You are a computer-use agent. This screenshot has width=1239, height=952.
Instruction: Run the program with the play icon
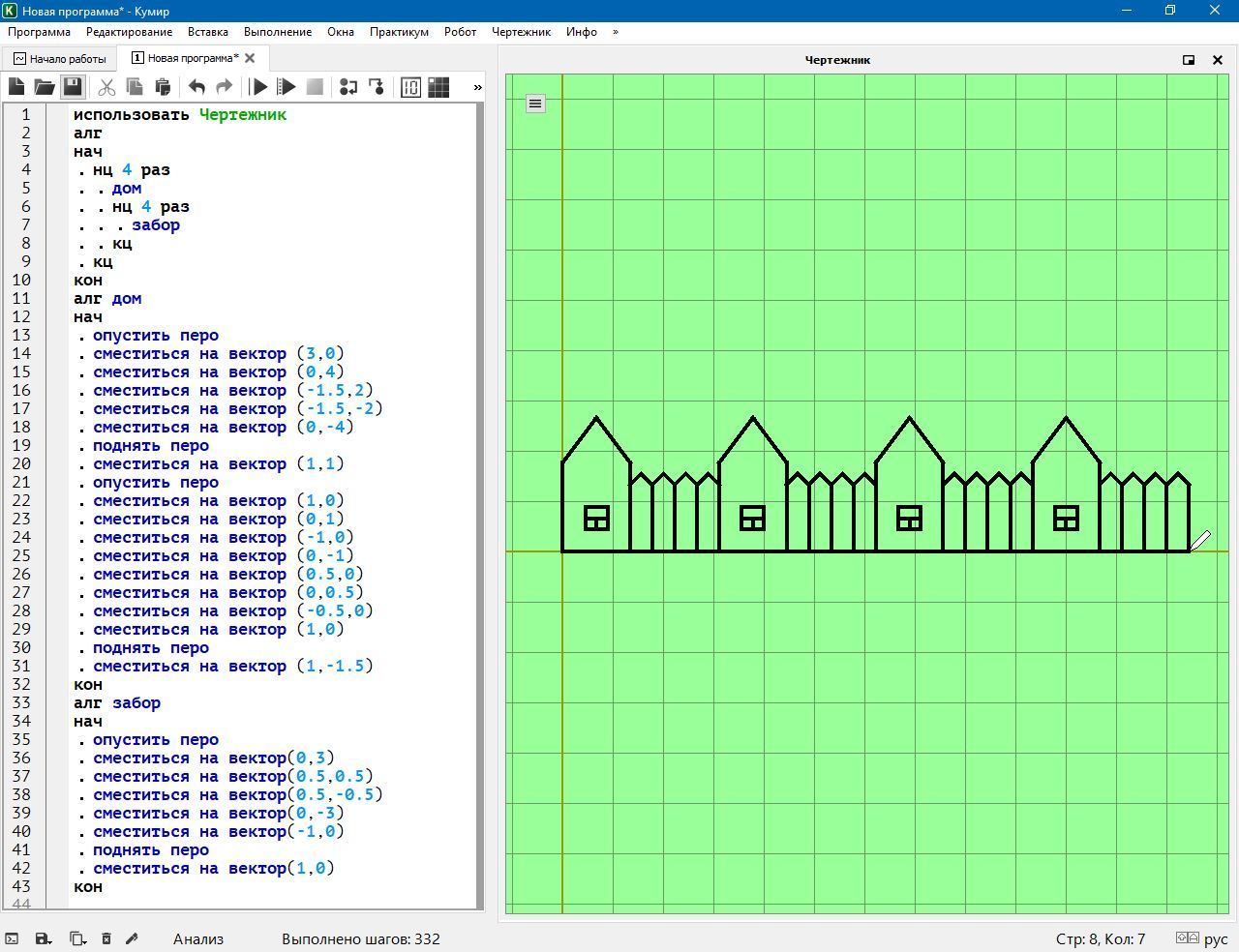click(x=258, y=87)
